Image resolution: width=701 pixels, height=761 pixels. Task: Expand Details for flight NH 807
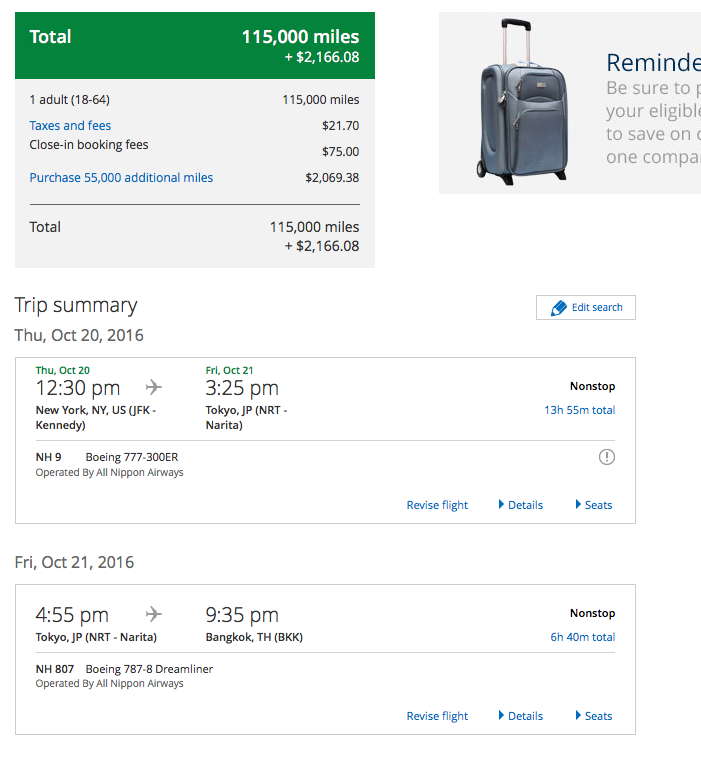pyautogui.click(x=520, y=716)
